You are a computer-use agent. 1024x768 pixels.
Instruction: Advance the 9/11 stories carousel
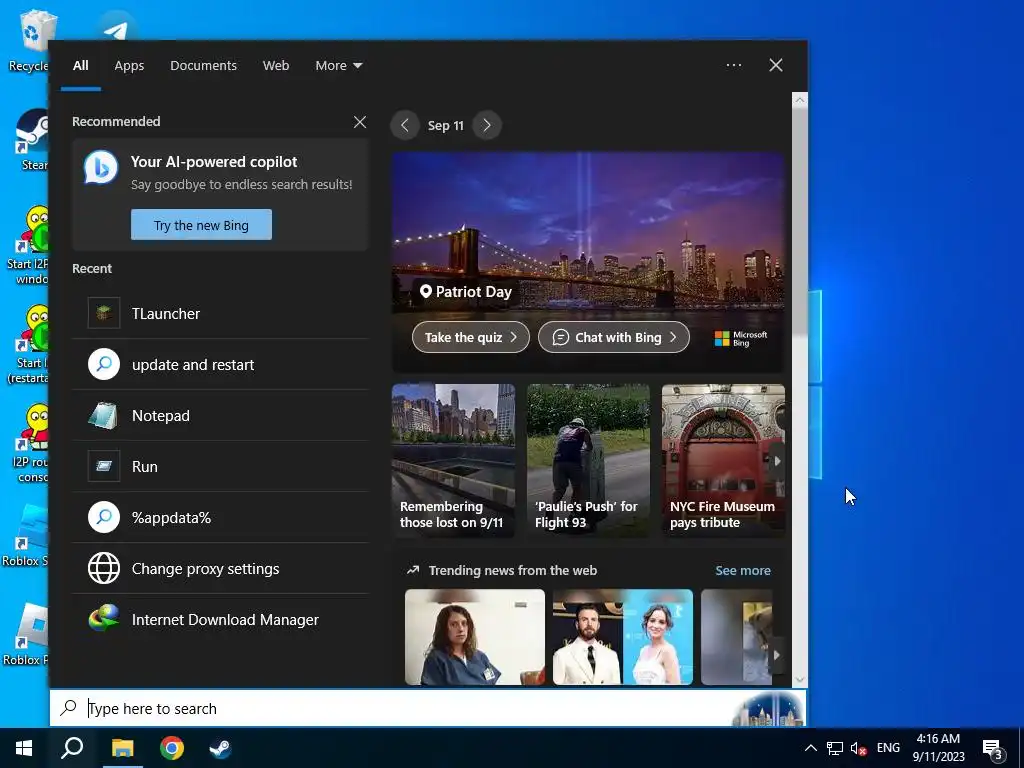pyautogui.click(x=777, y=461)
